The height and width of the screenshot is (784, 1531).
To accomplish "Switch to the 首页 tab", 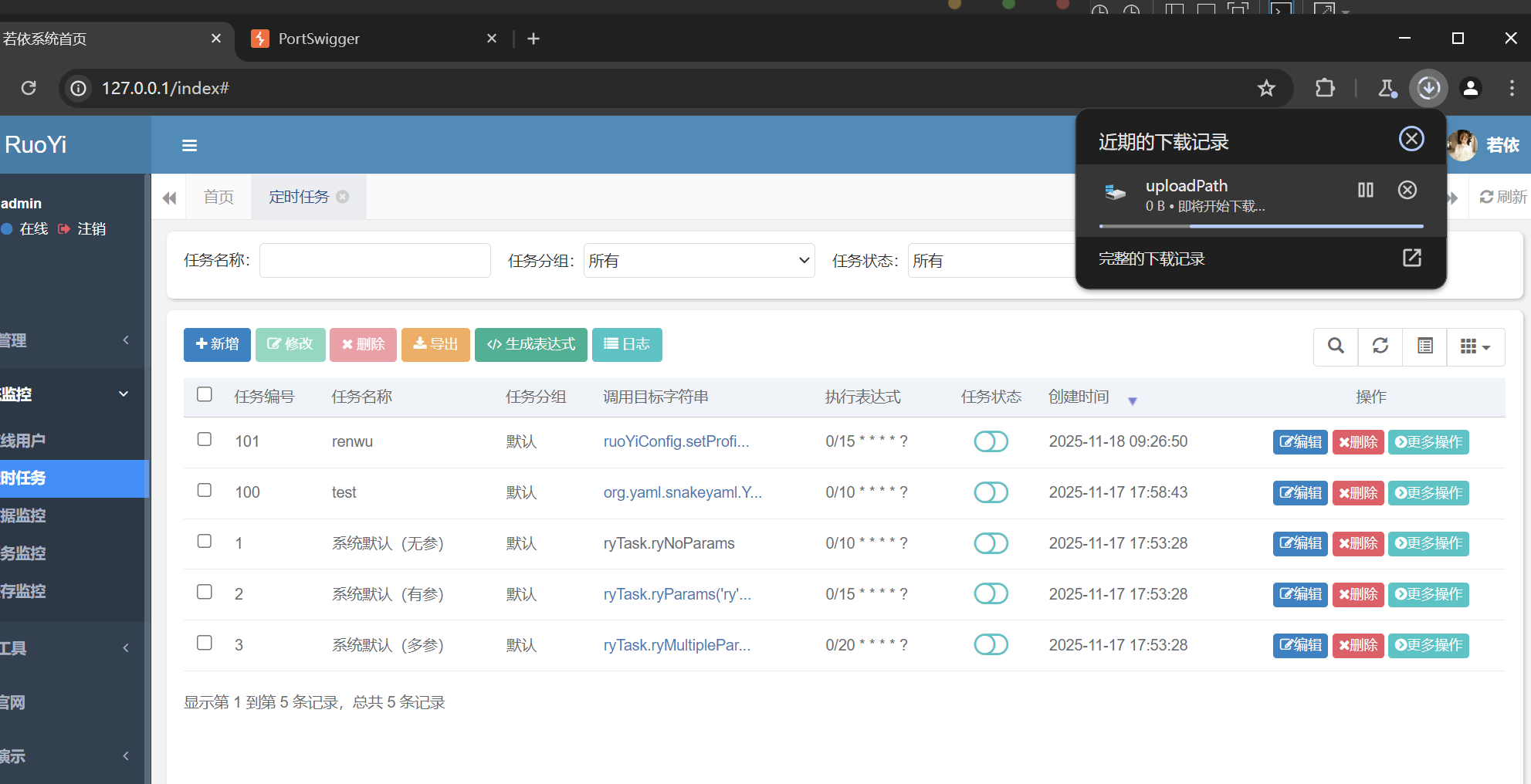I will point(218,197).
